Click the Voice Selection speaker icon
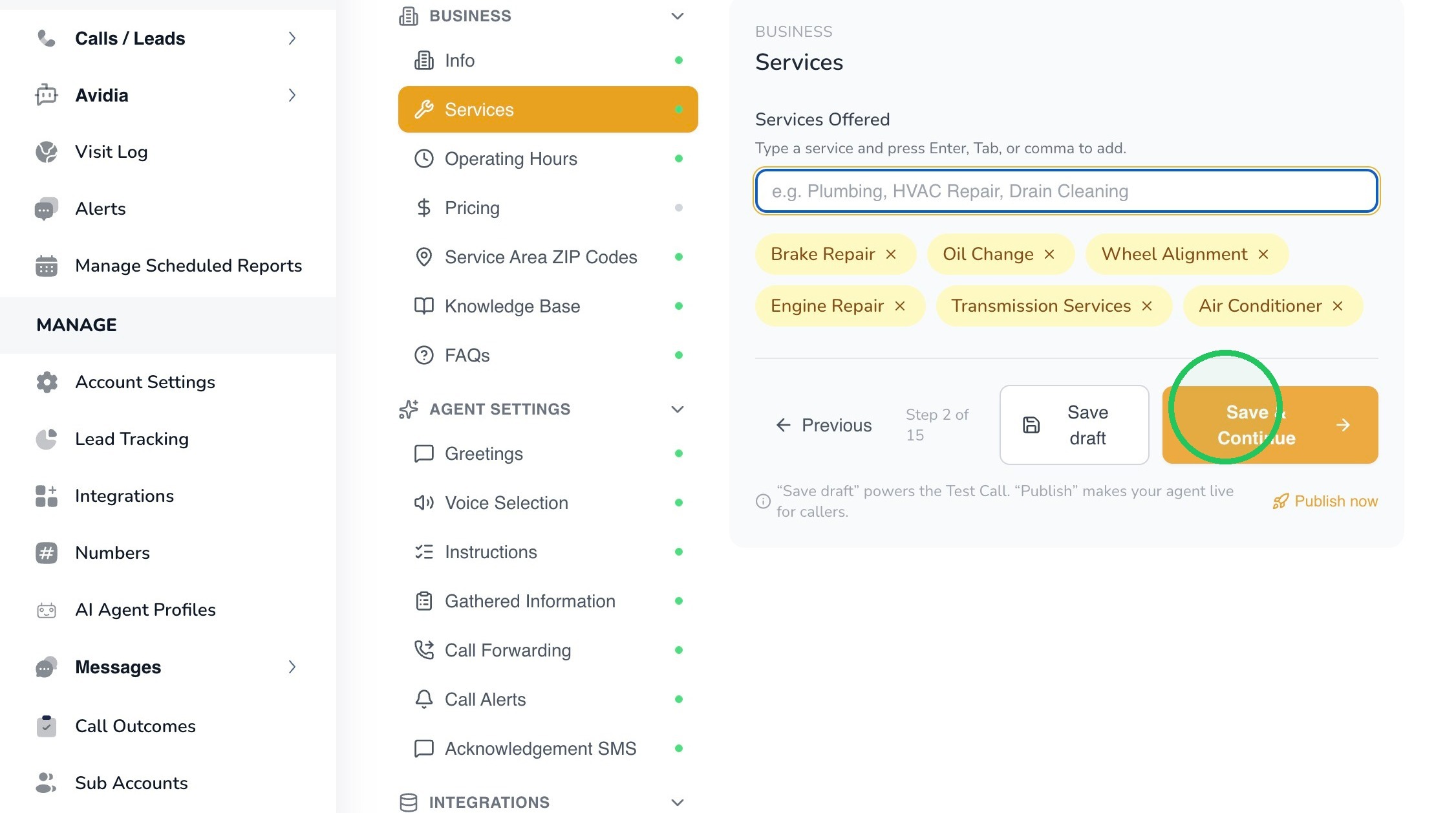The height and width of the screenshot is (813, 1456). [424, 503]
